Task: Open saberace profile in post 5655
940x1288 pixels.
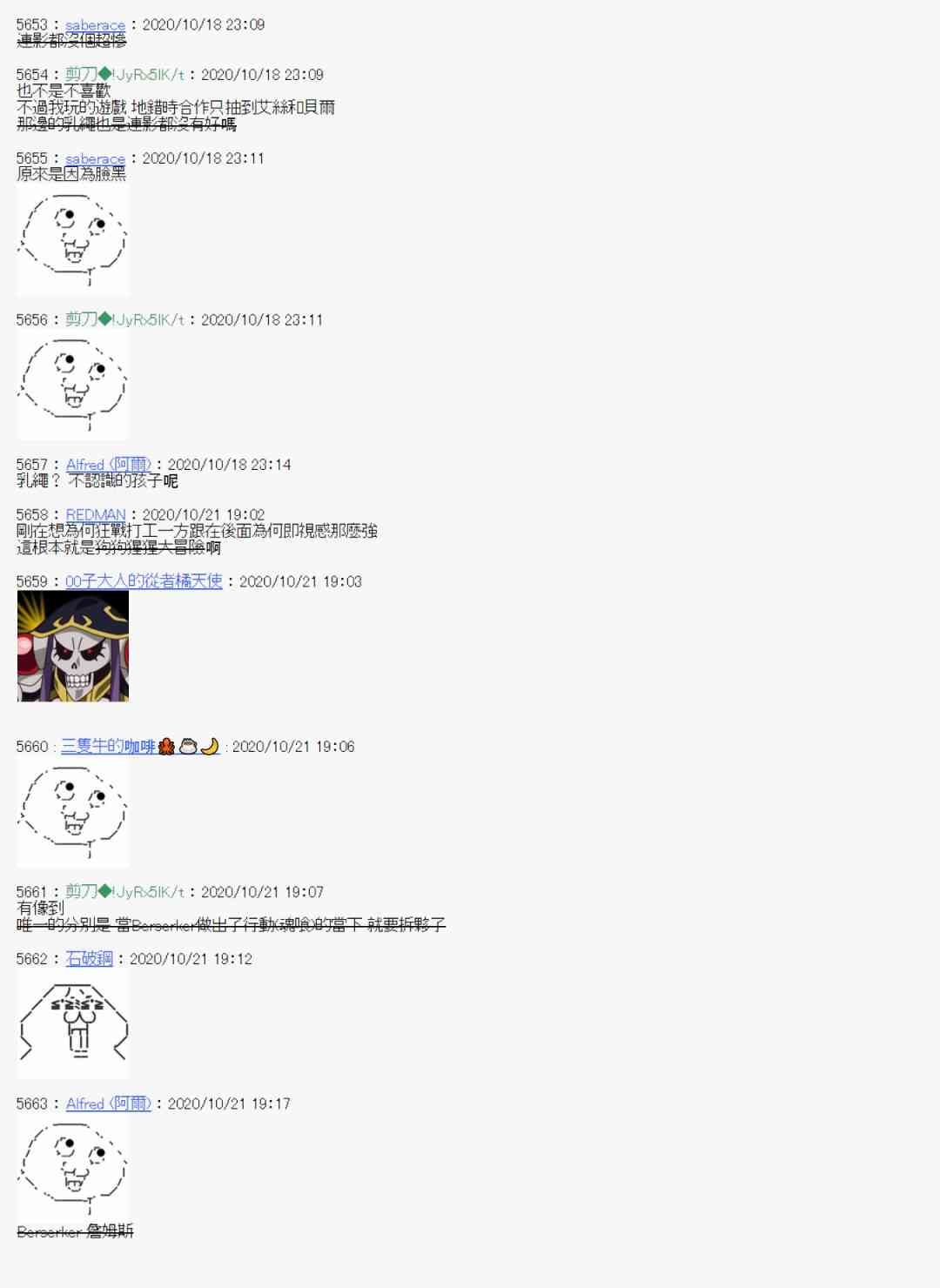Action: click(95, 158)
